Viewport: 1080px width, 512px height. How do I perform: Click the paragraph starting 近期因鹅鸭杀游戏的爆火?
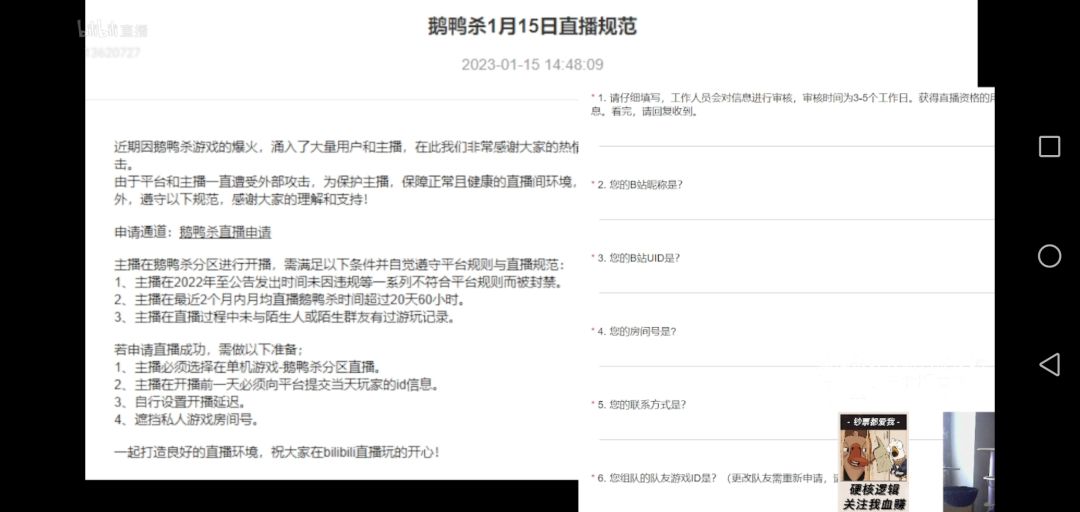click(346, 156)
